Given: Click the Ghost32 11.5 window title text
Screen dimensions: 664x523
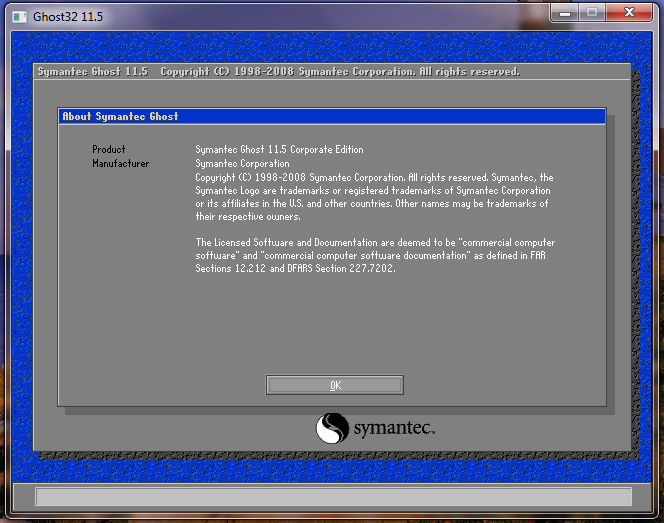Looking at the screenshot, I should pos(68,17).
